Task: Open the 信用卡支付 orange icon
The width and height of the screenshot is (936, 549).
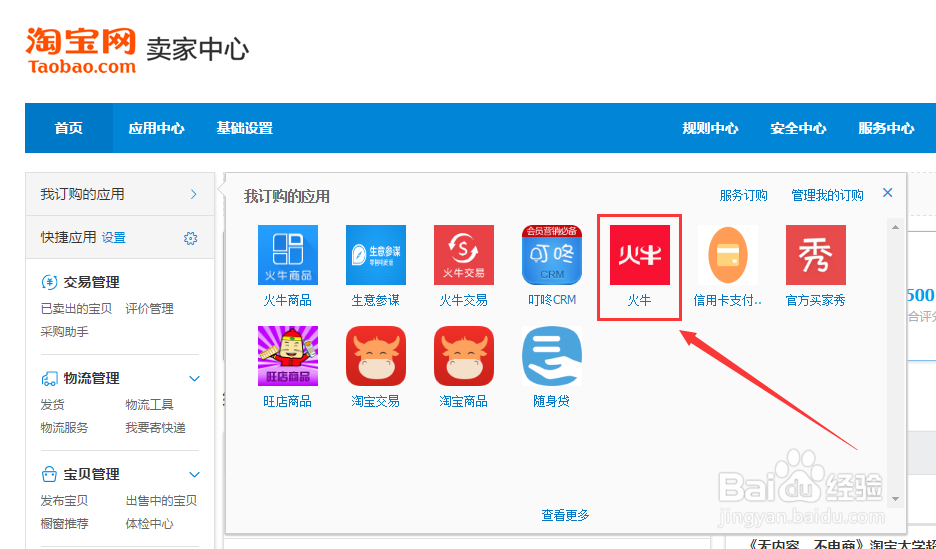Action: pos(728,255)
